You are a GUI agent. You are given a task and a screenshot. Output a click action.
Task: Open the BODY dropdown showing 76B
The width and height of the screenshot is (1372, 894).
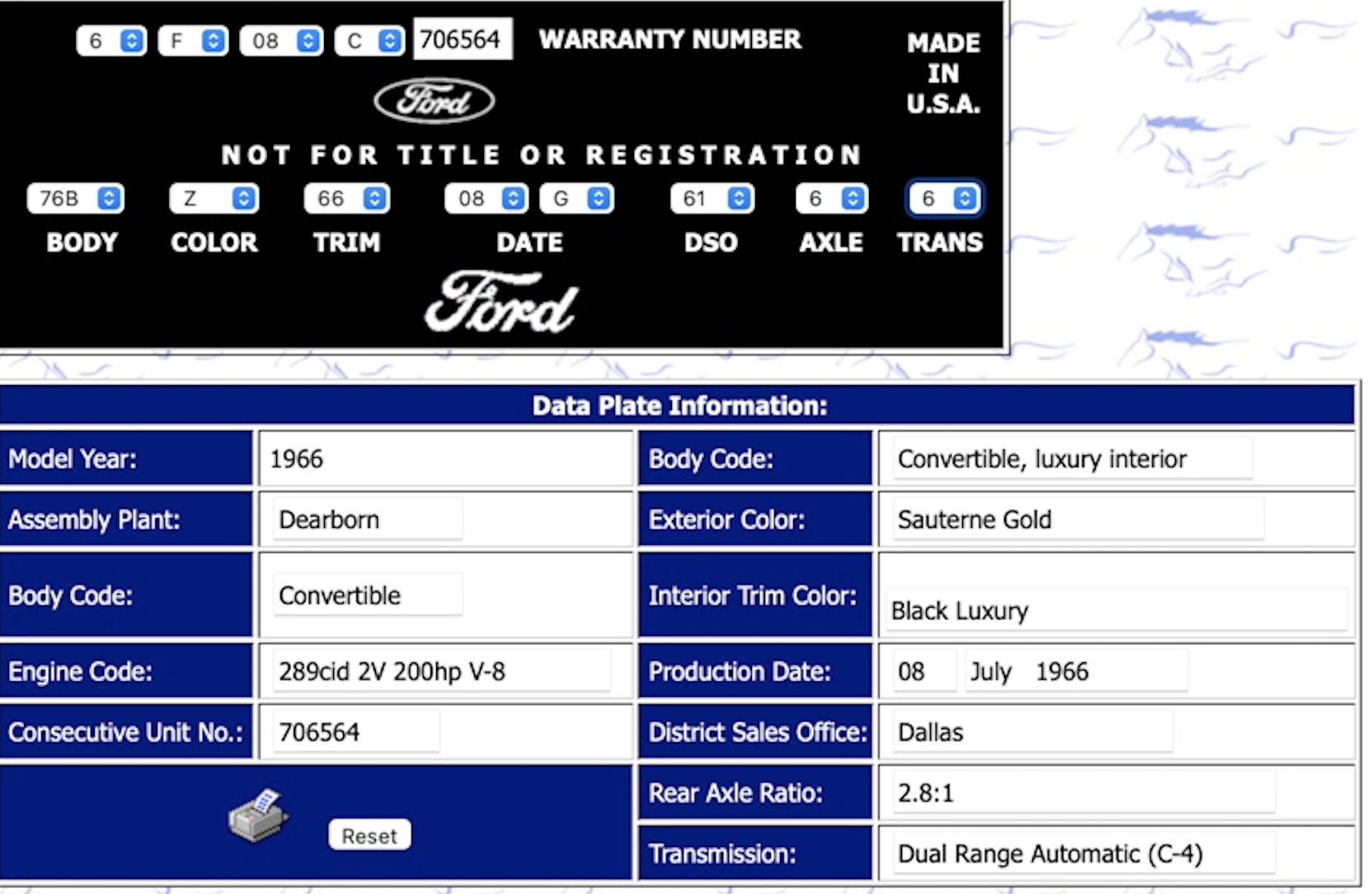pos(75,198)
